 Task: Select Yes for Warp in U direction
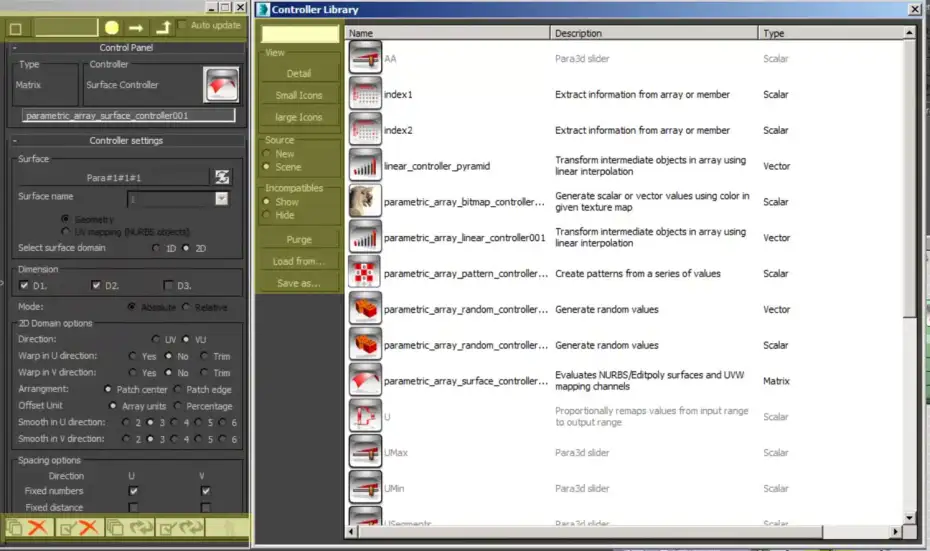pos(133,356)
